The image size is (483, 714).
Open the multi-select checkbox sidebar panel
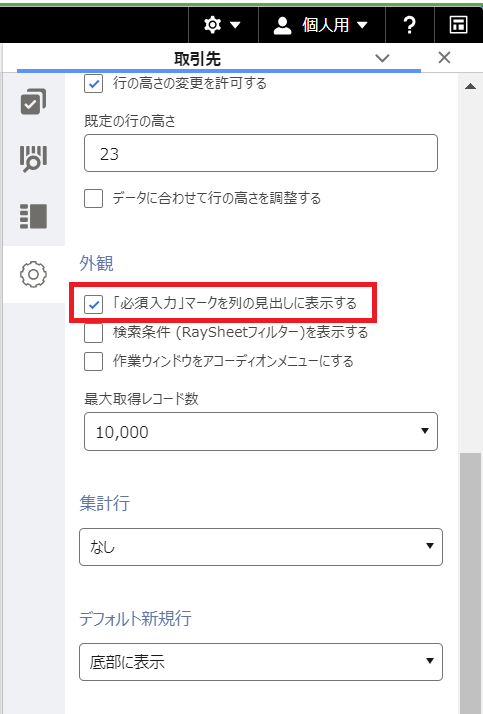tap(33, 101)
